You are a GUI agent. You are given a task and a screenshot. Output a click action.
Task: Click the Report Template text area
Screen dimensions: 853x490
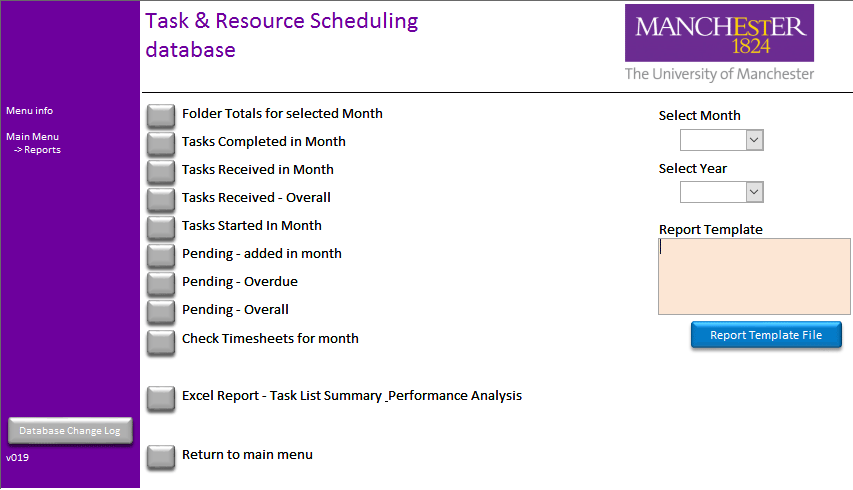click(754, 276)
